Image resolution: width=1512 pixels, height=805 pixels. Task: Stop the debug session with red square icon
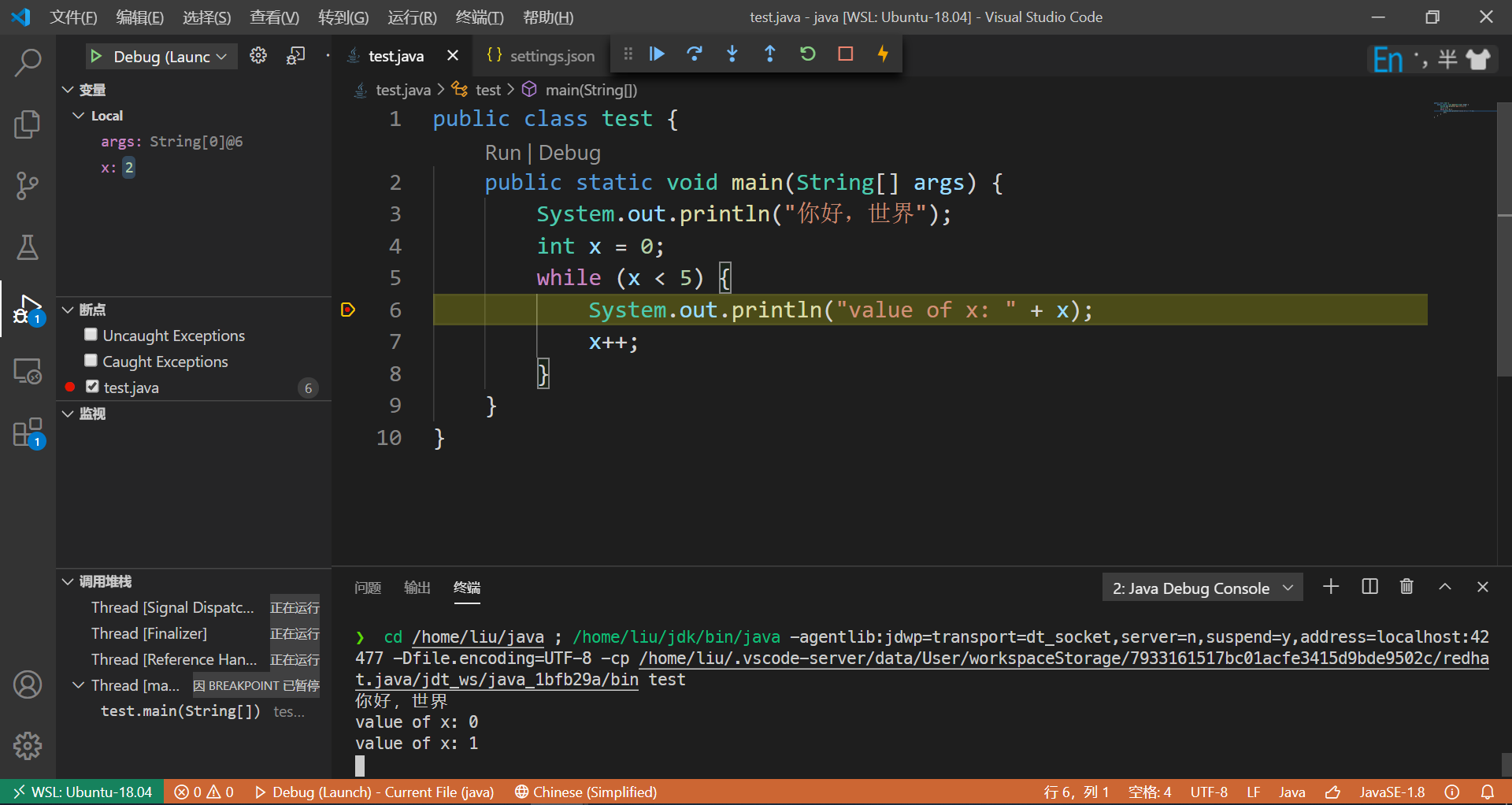point(845,54)
